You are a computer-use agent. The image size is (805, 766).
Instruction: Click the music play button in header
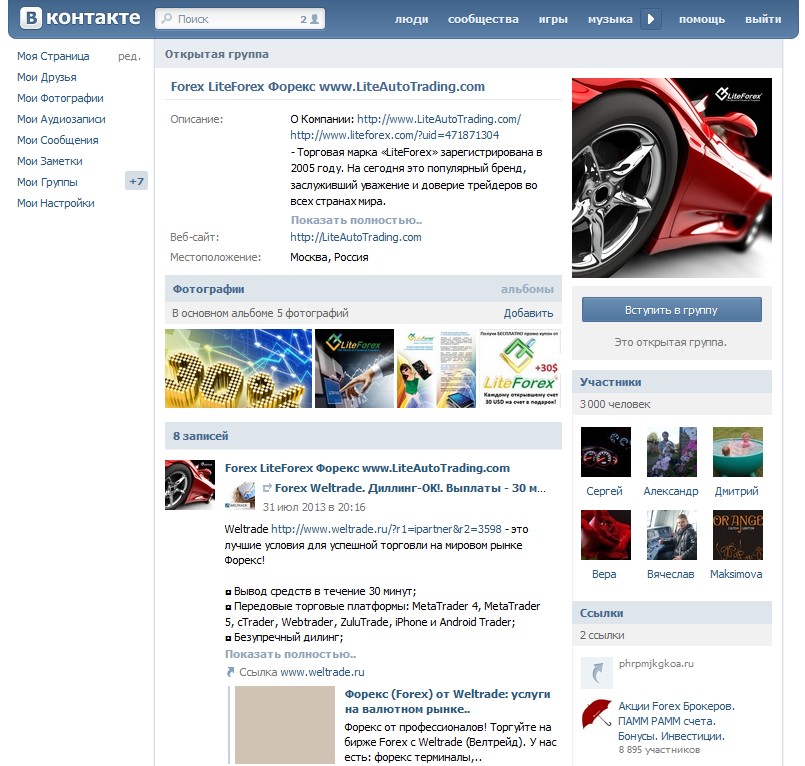coord(650,20)
